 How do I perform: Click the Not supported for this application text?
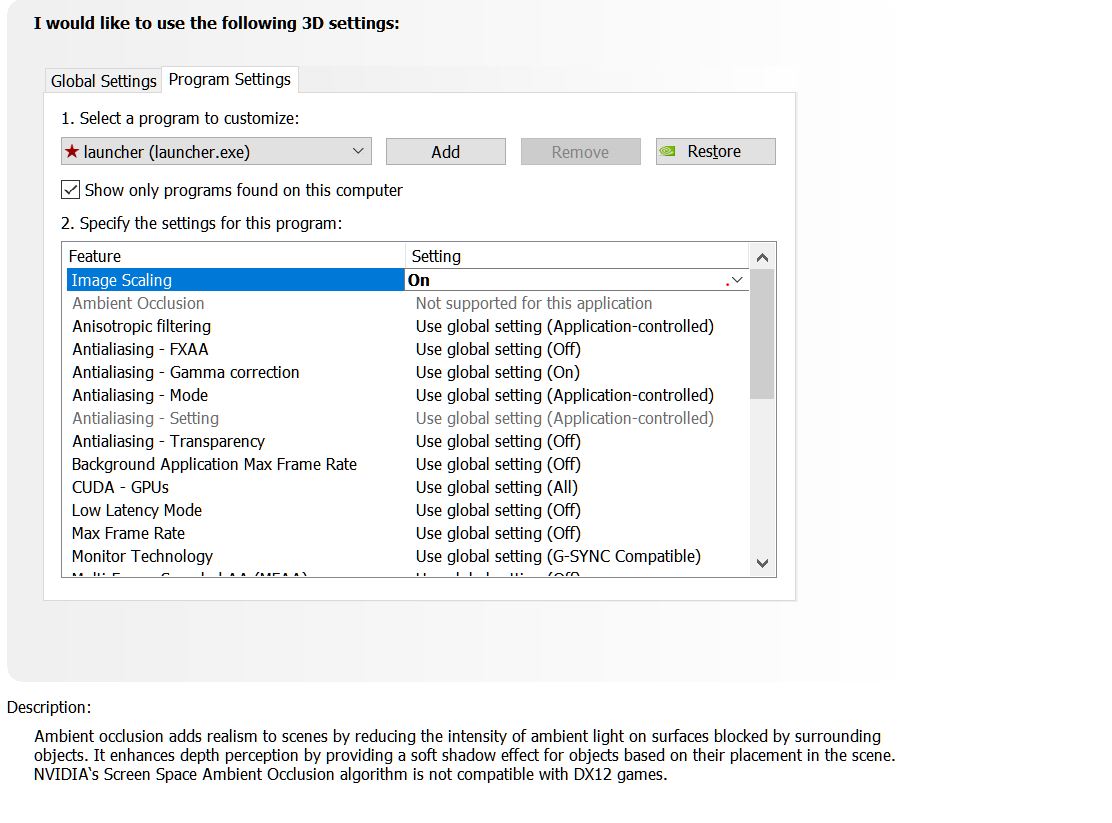point(533,304)
